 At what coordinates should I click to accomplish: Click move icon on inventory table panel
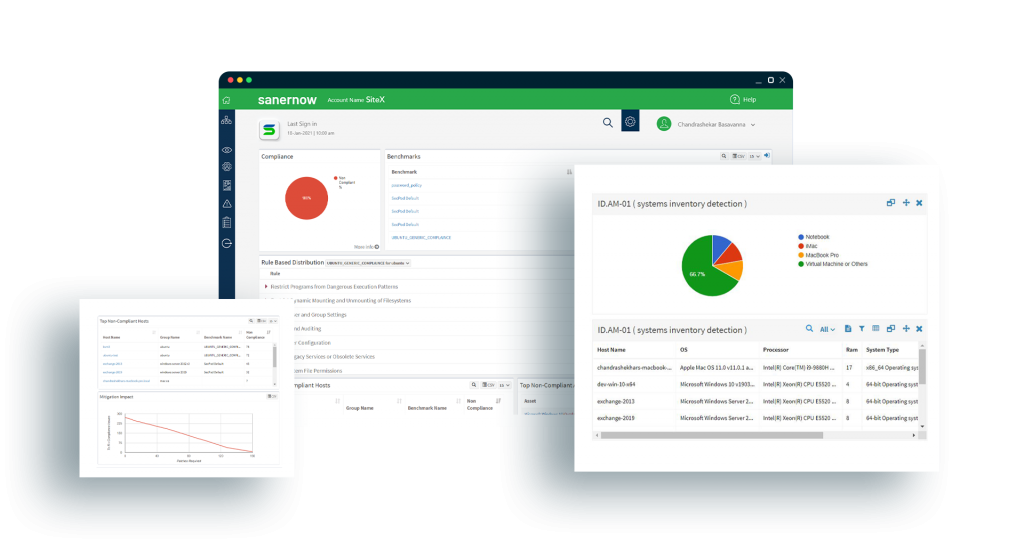pyautogui.click(x=906, y=329)
